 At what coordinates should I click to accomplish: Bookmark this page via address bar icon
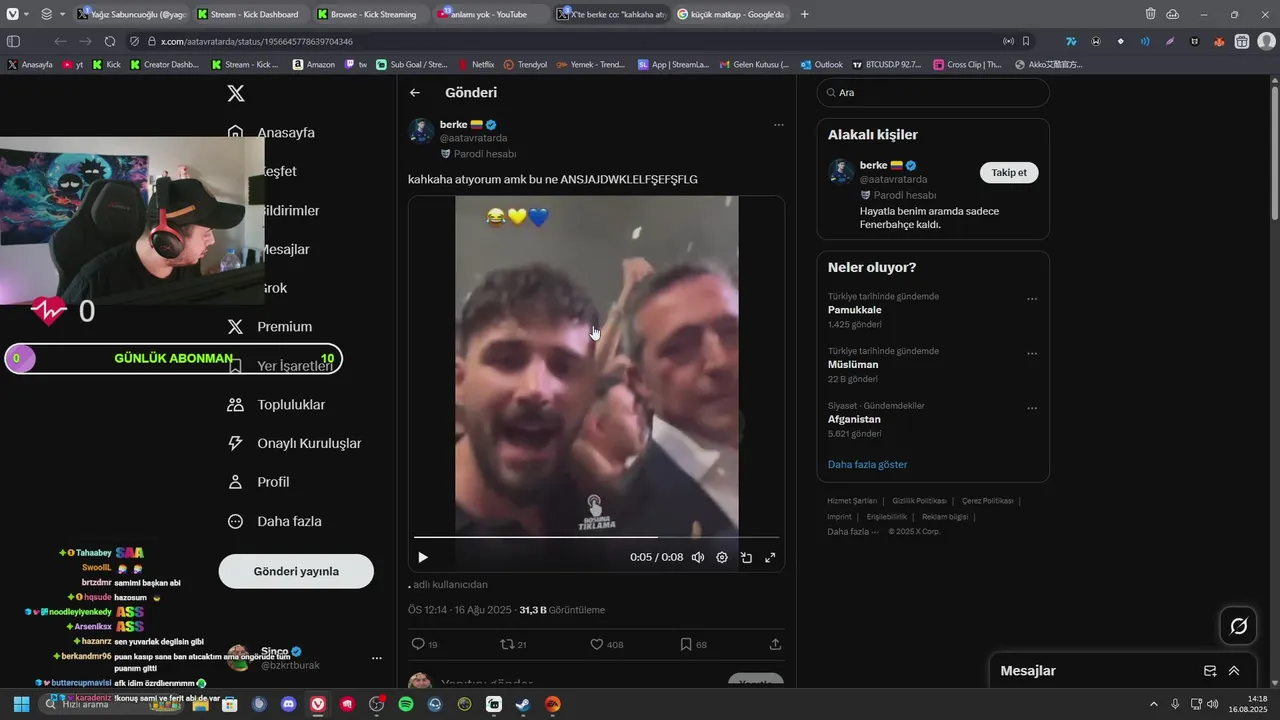click(x=1026, y=41)
